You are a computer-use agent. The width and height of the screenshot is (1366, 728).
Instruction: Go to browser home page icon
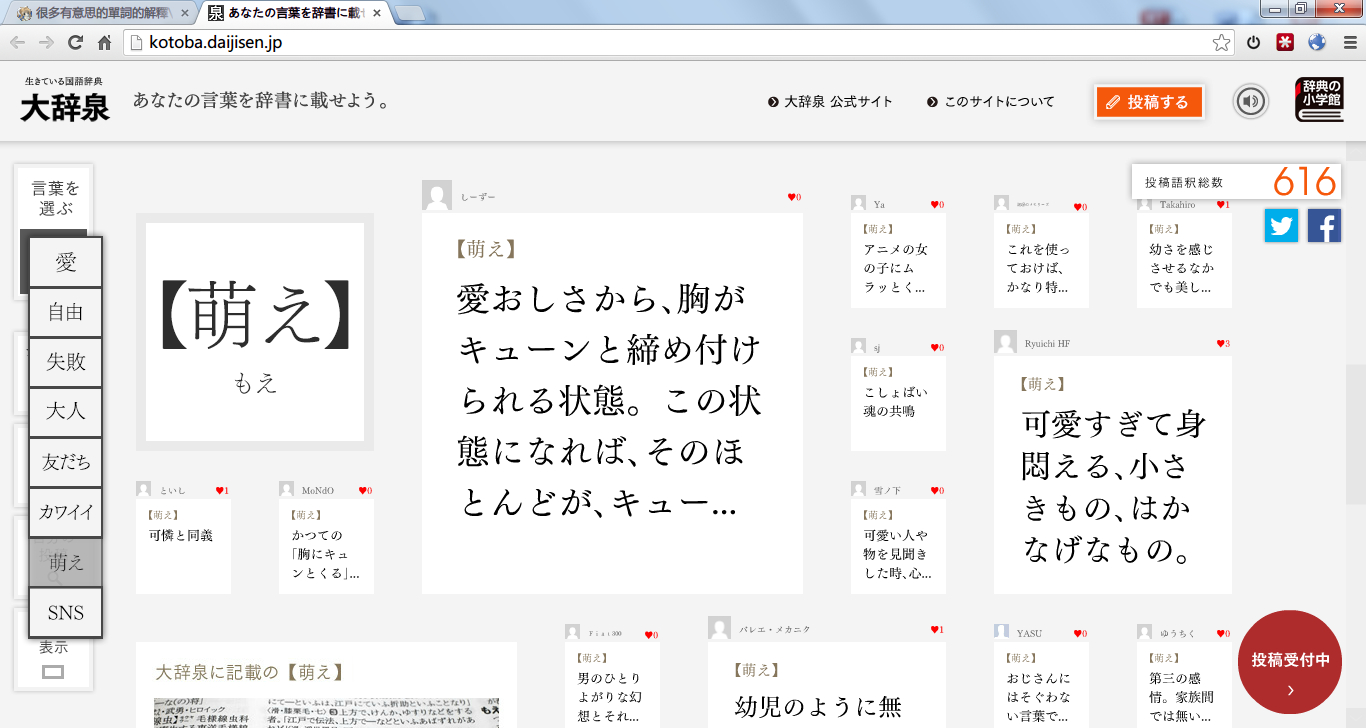tap(104, 43)
